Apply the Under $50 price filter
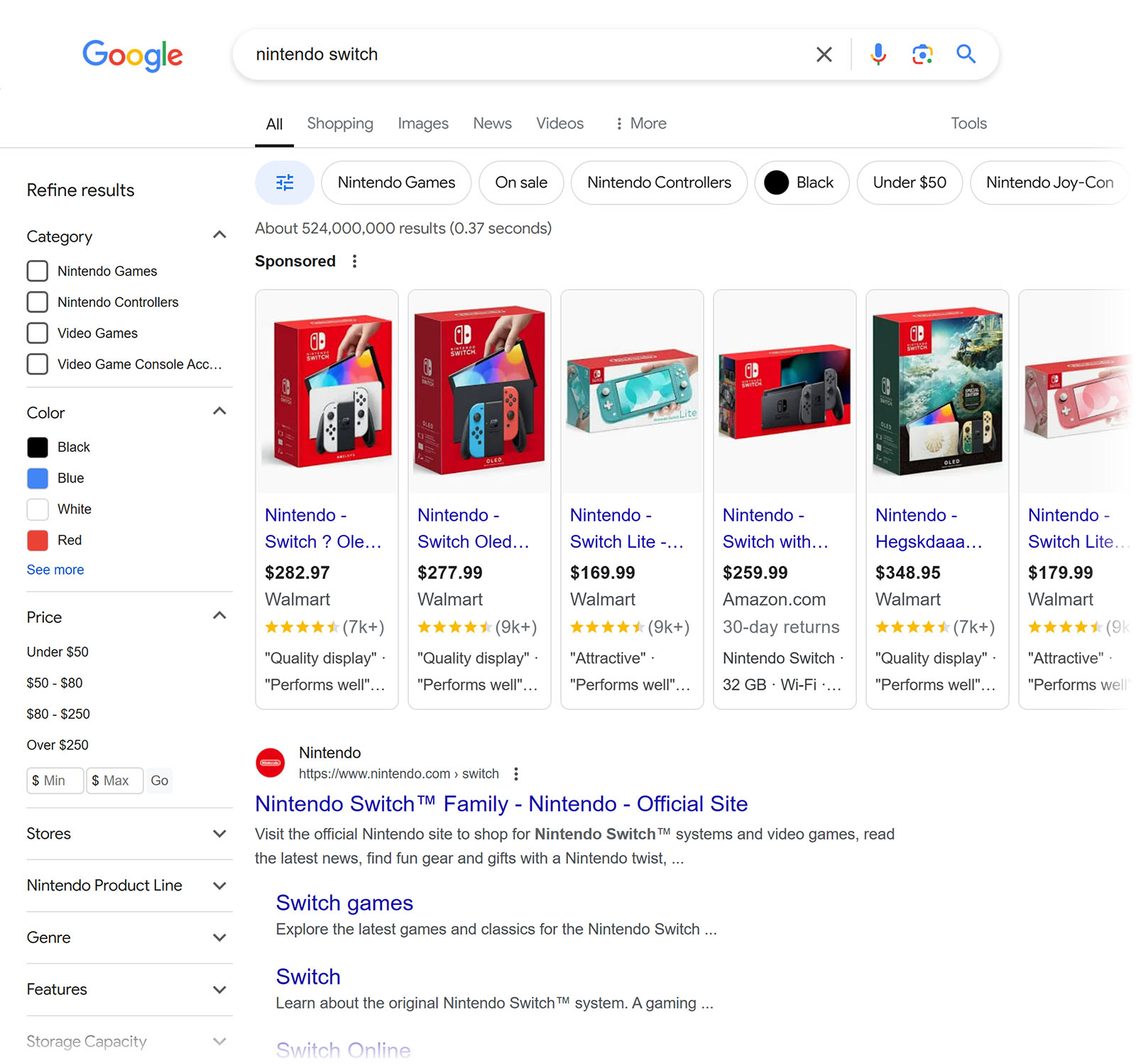 tap(57, 651)
